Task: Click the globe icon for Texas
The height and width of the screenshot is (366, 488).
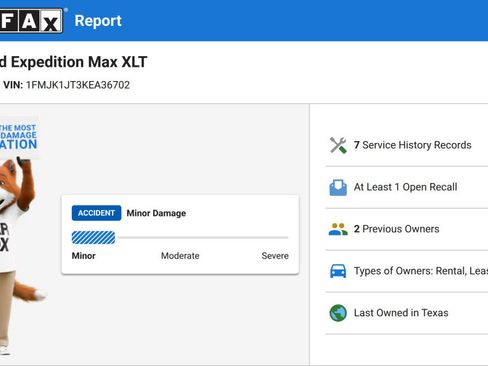Action: (x=338, y=313)
